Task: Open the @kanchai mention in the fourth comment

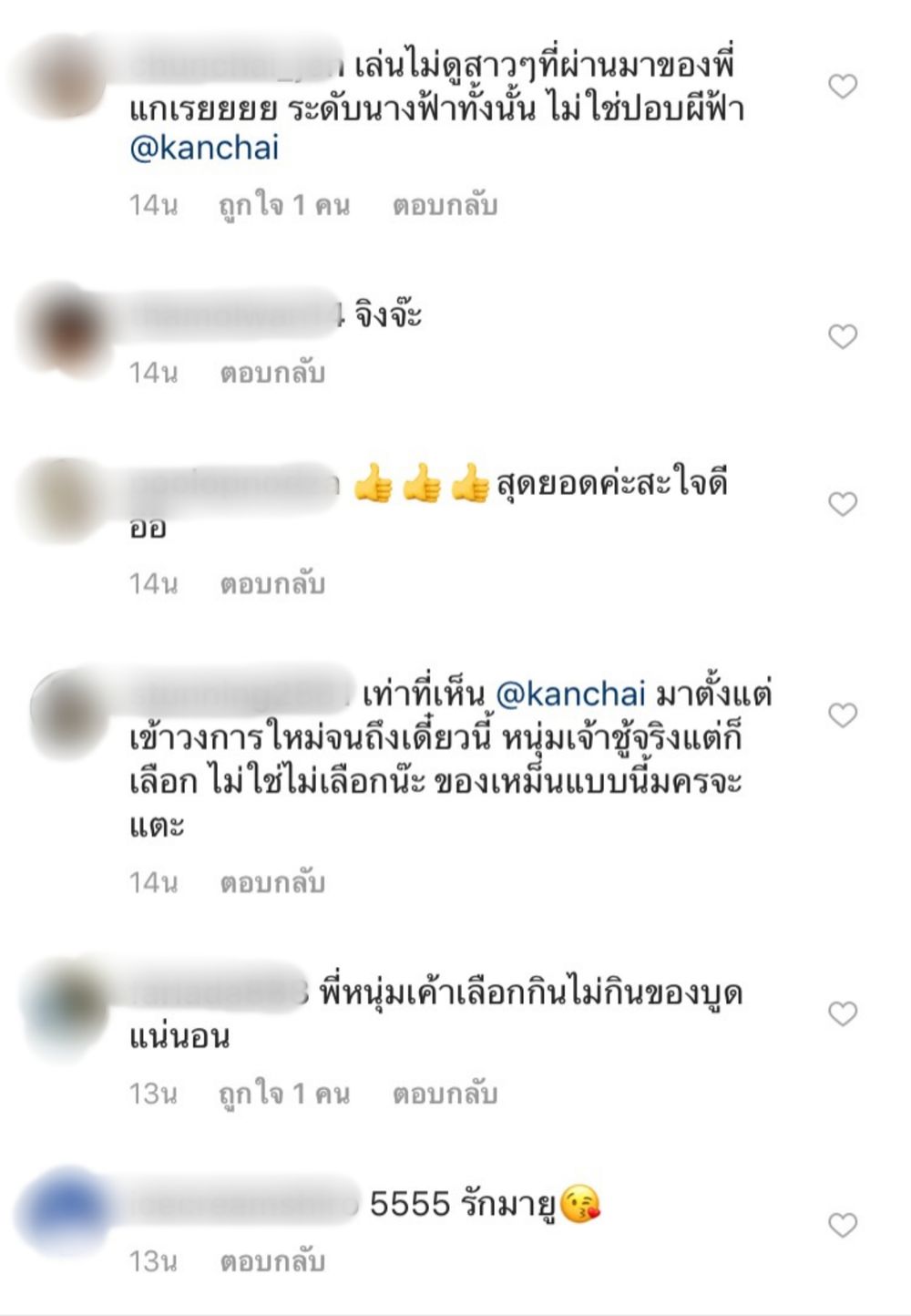Action: click(x=570, y=694)
